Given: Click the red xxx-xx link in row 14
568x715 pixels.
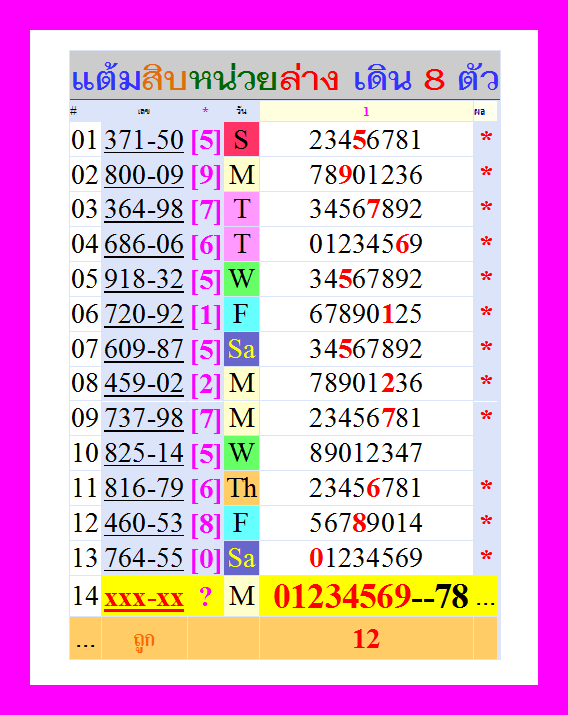Looking at the screenshot, I should point(144,597).
